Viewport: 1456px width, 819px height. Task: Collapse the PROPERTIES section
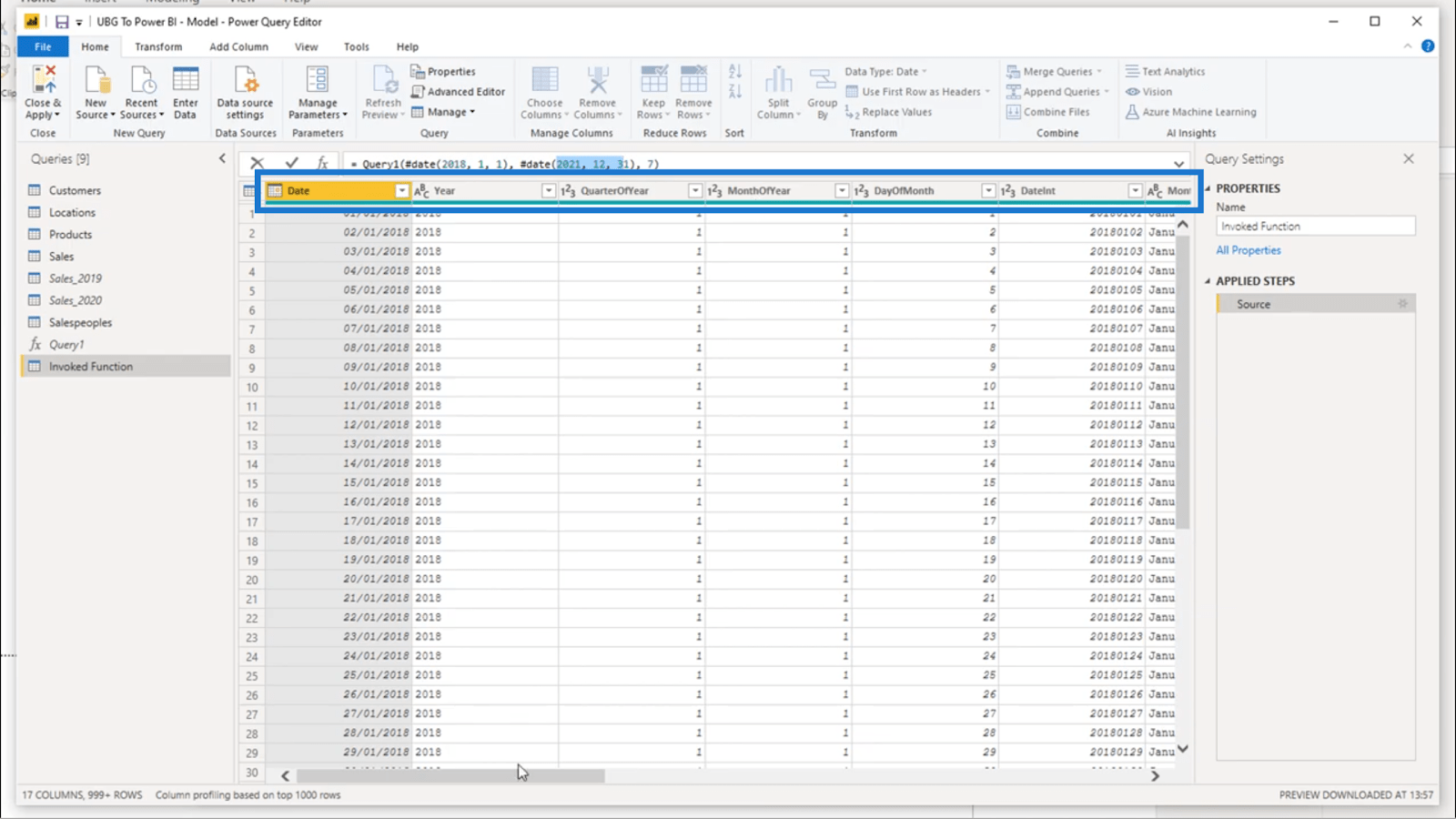tap(1208, 188)
